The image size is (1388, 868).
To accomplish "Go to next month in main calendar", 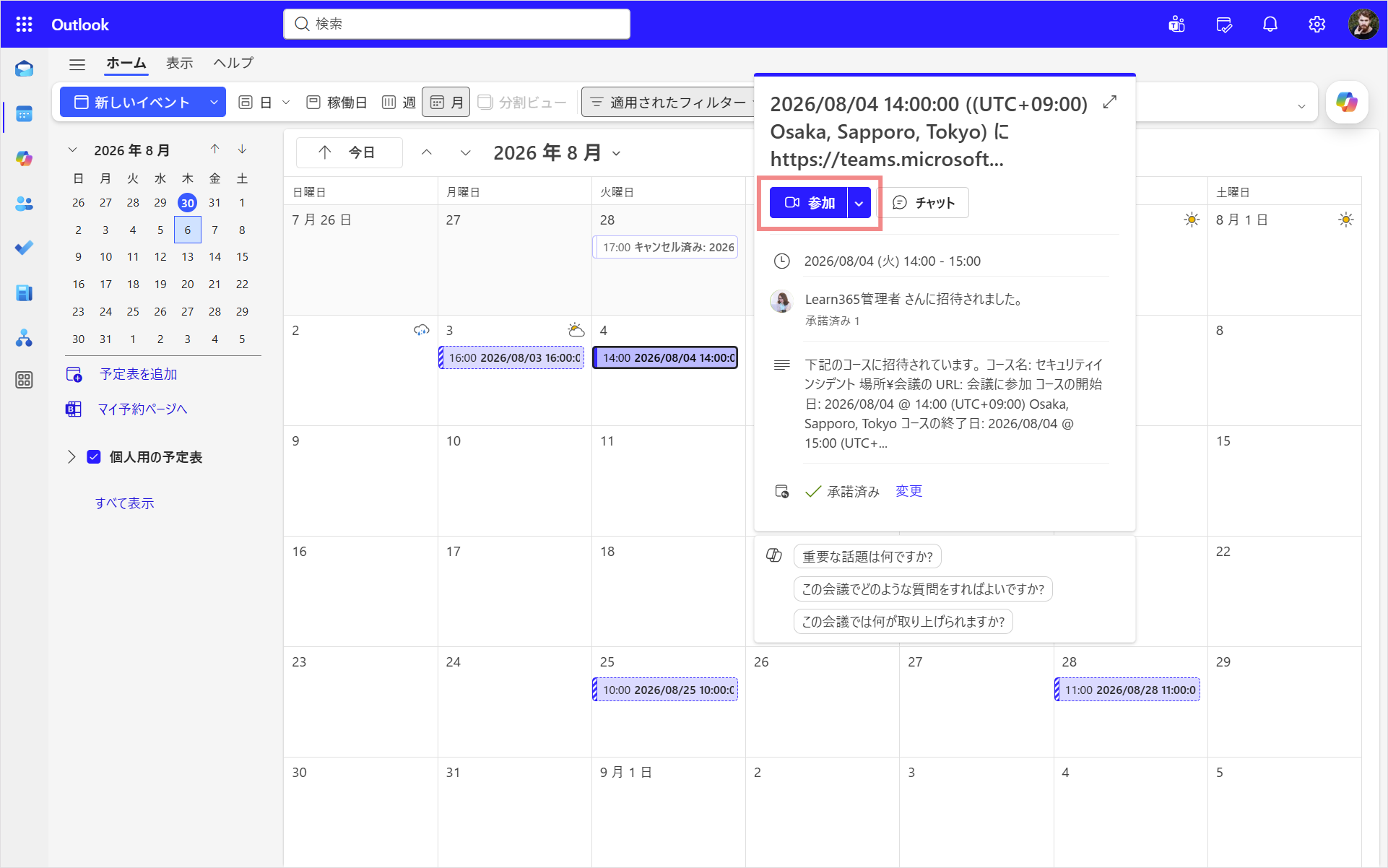I will (x=465, y=152).
